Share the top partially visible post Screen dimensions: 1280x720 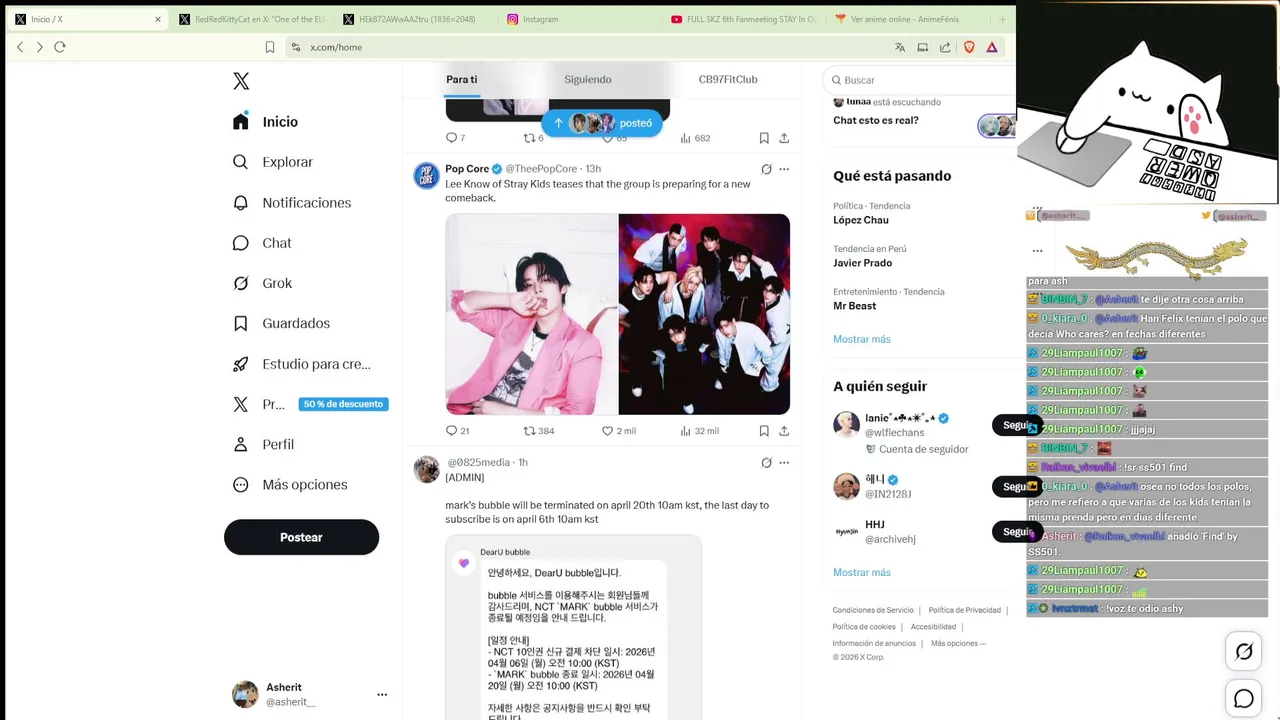[784, 138]
